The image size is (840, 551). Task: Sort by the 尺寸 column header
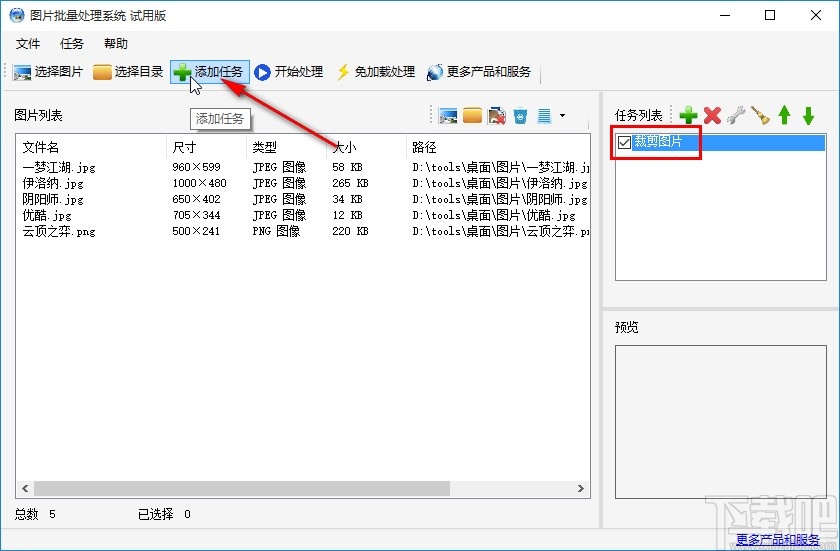tap(184, 147)
